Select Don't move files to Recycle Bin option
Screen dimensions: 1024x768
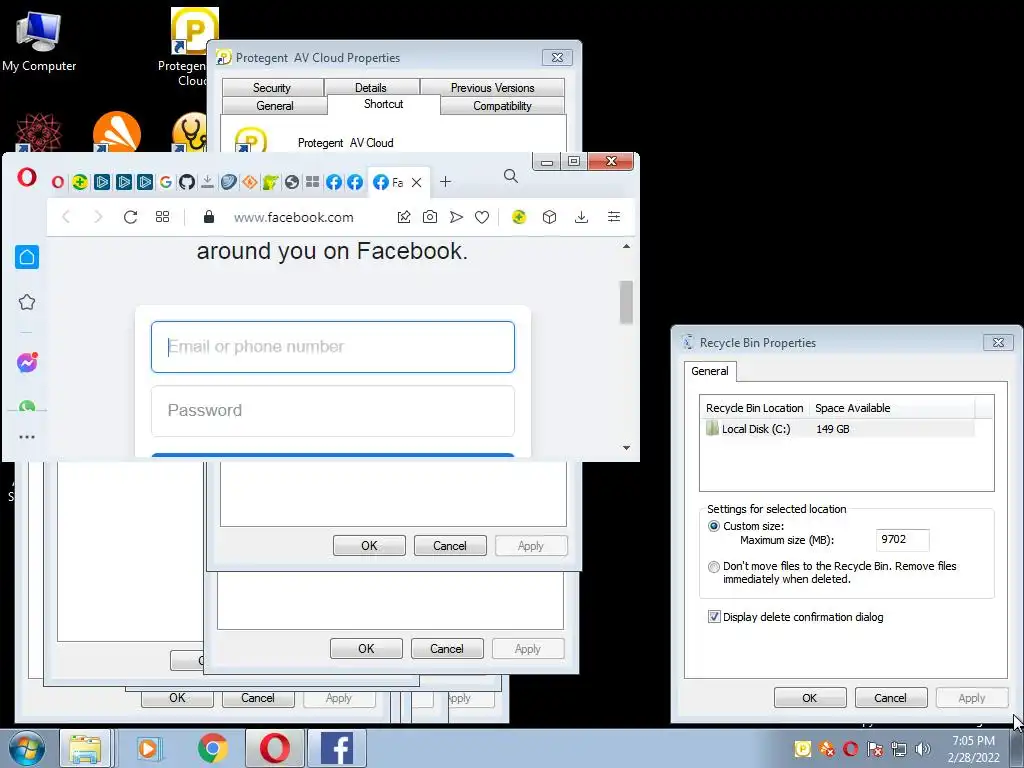click(714, 567)
